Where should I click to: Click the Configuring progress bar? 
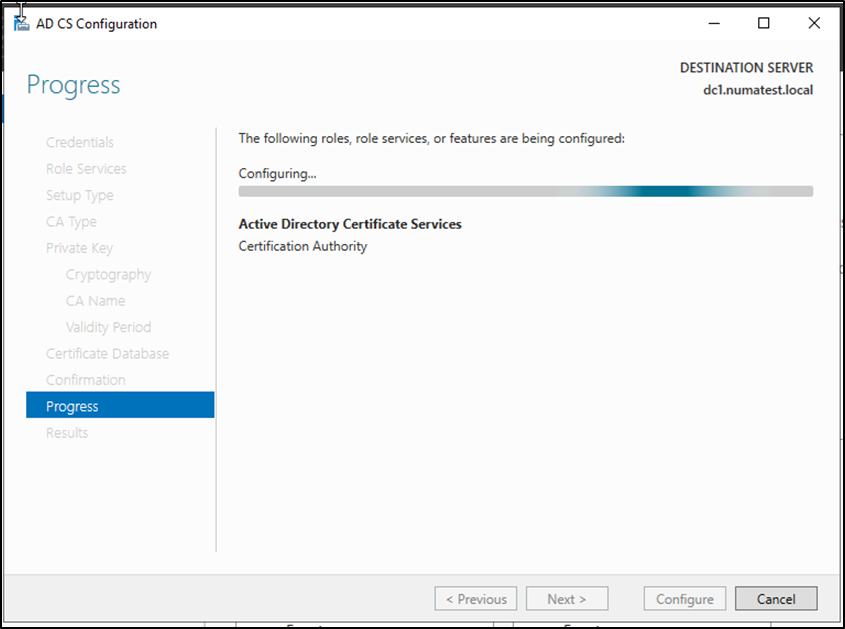pos(525,191)
